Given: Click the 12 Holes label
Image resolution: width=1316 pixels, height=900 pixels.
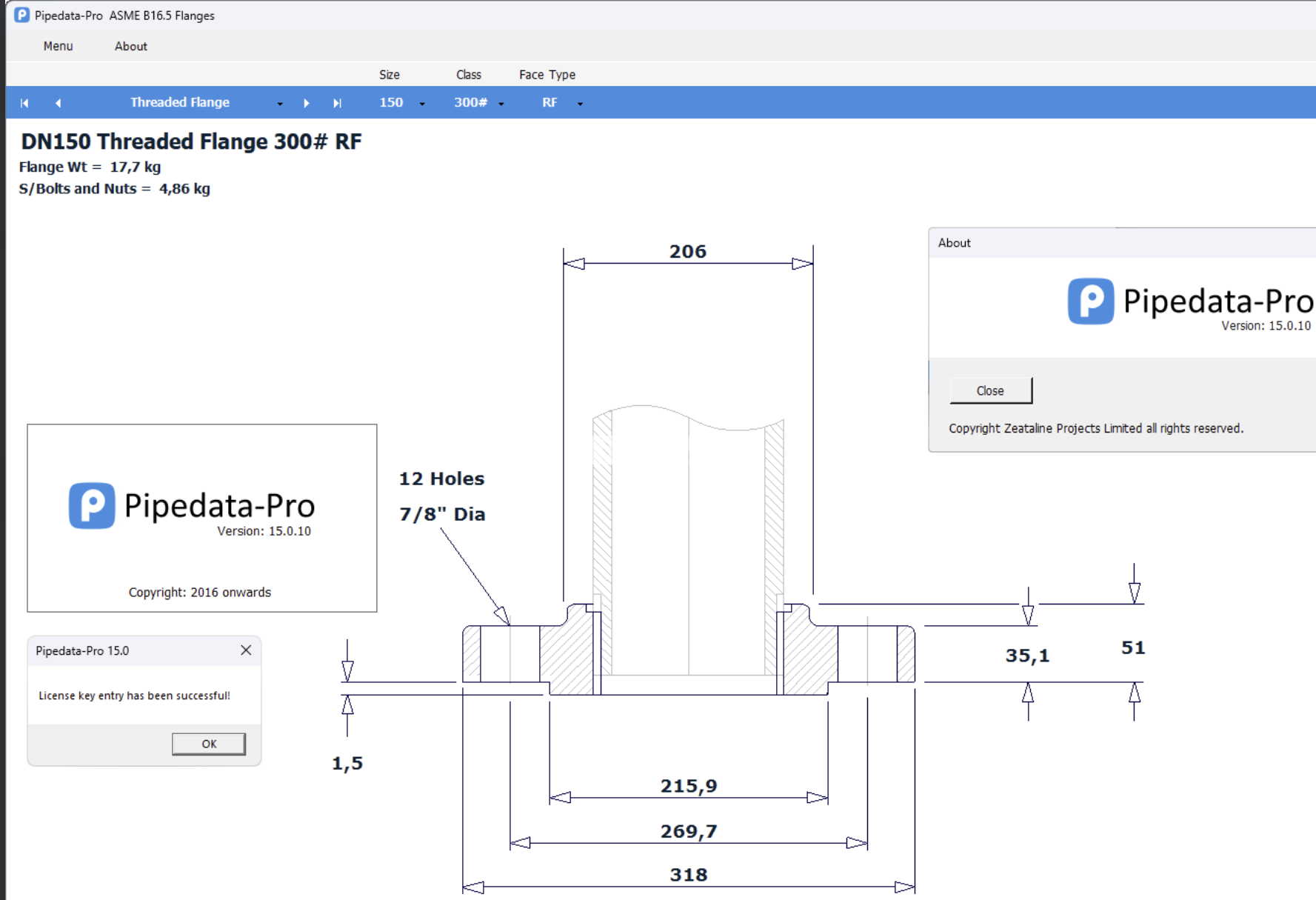Looking at the screenshot, I should pyautogui.click(x=441, y=479).
